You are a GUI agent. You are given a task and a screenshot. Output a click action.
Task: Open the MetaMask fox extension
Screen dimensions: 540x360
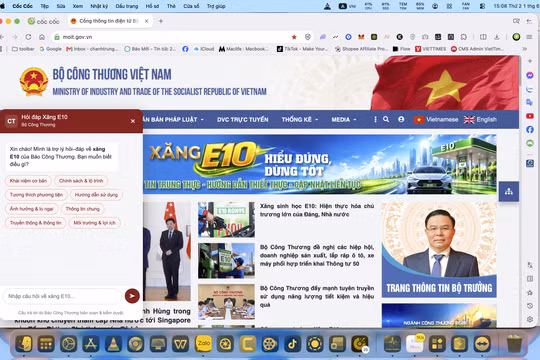(x=361, y=37)
